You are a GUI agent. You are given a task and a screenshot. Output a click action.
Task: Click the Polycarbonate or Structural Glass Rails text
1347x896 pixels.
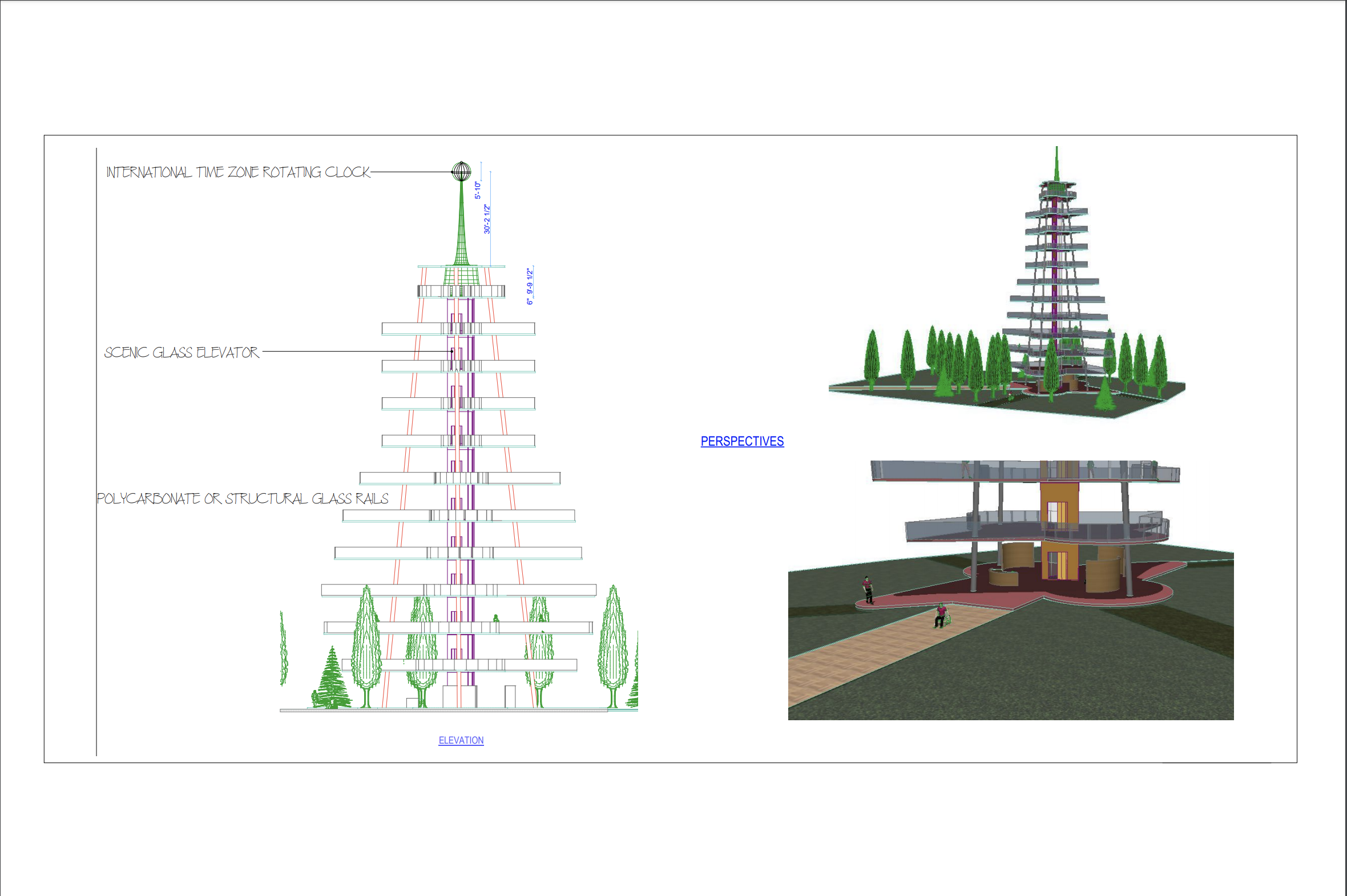243,498
